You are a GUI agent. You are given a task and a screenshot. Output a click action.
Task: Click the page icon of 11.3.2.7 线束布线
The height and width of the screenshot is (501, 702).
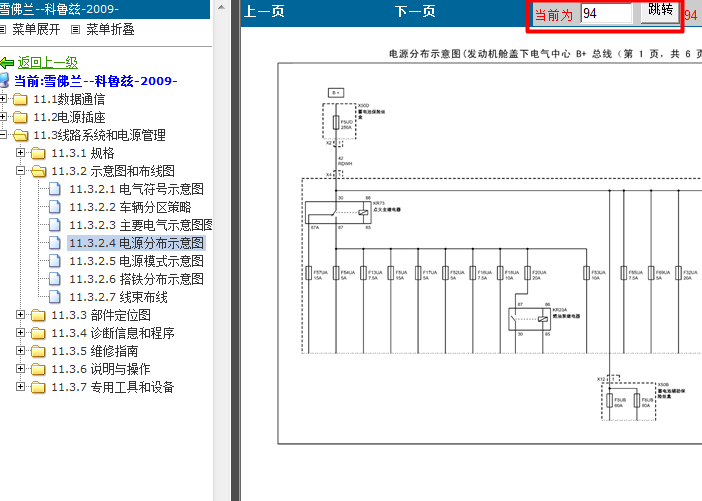pos(55,296)
